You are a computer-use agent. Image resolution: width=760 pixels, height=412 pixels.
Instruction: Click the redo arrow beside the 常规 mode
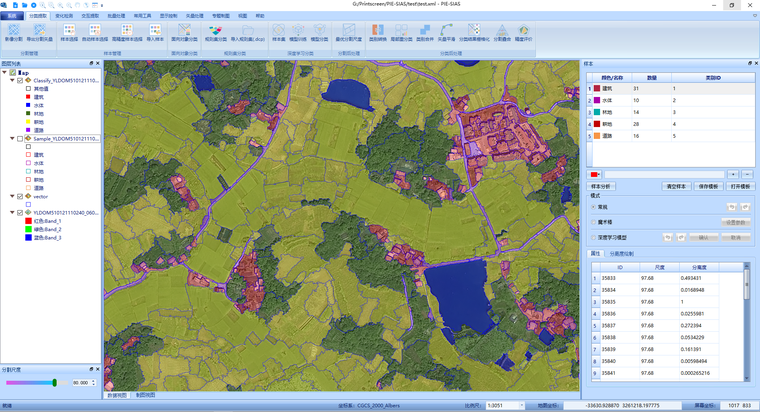click(745, 207)
